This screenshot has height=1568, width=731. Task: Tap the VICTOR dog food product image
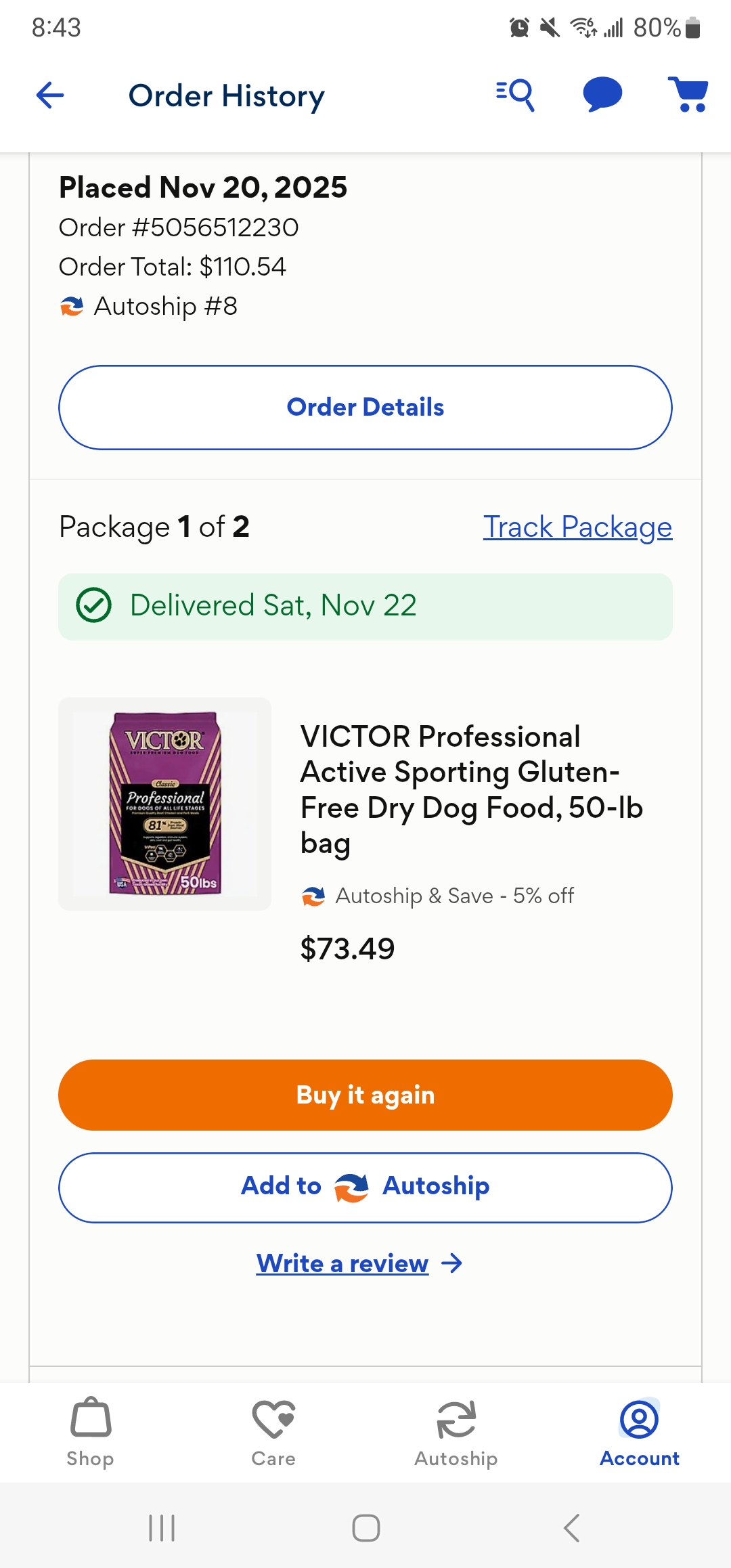(x=165, y=804)
